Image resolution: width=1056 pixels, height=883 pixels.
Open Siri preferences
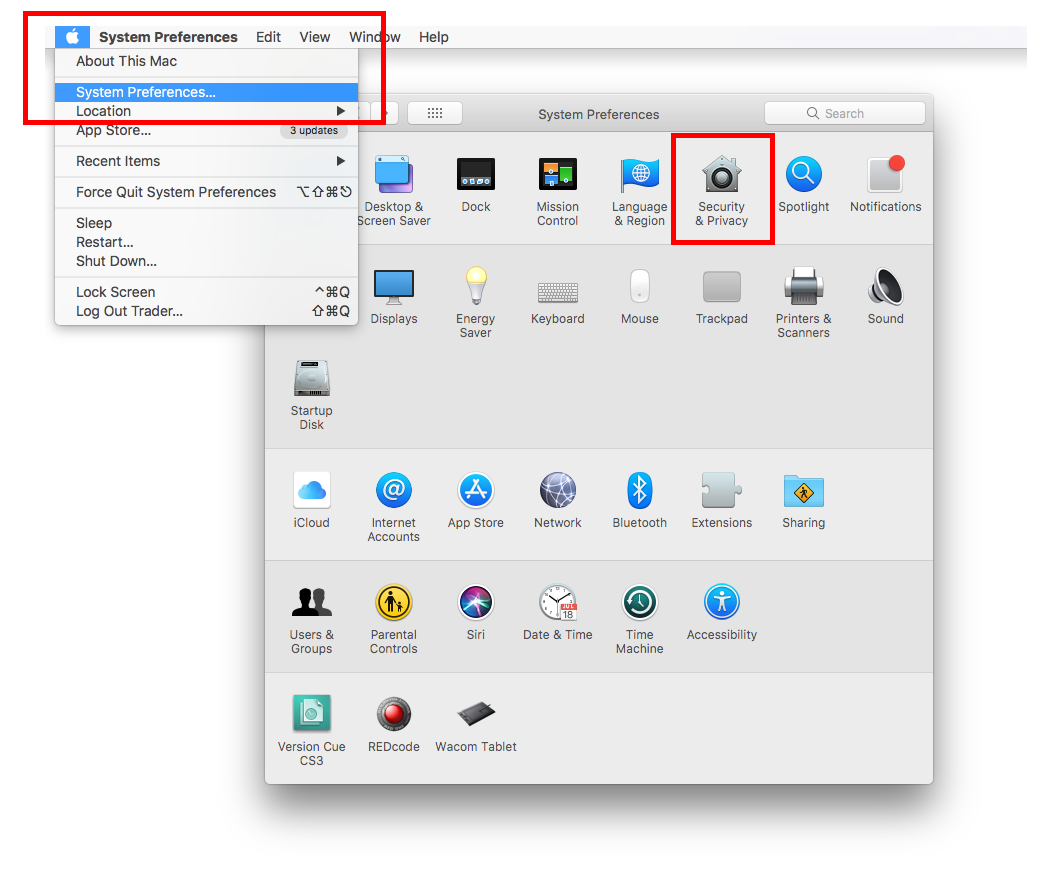pos(476,612)
